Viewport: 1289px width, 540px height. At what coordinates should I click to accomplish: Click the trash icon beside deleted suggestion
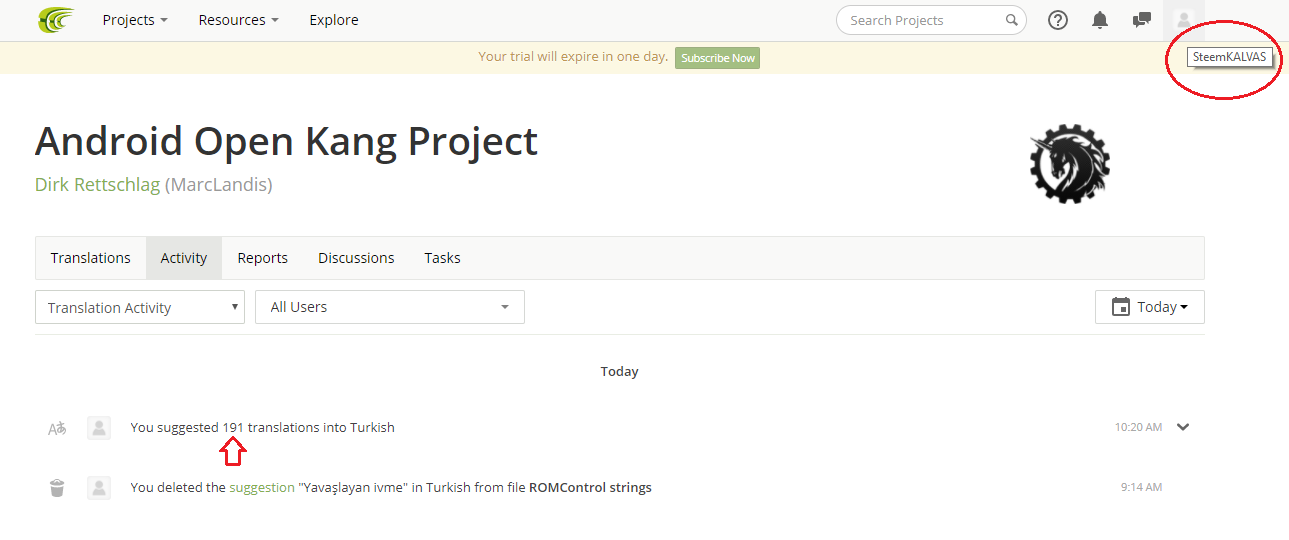[57, 488]
